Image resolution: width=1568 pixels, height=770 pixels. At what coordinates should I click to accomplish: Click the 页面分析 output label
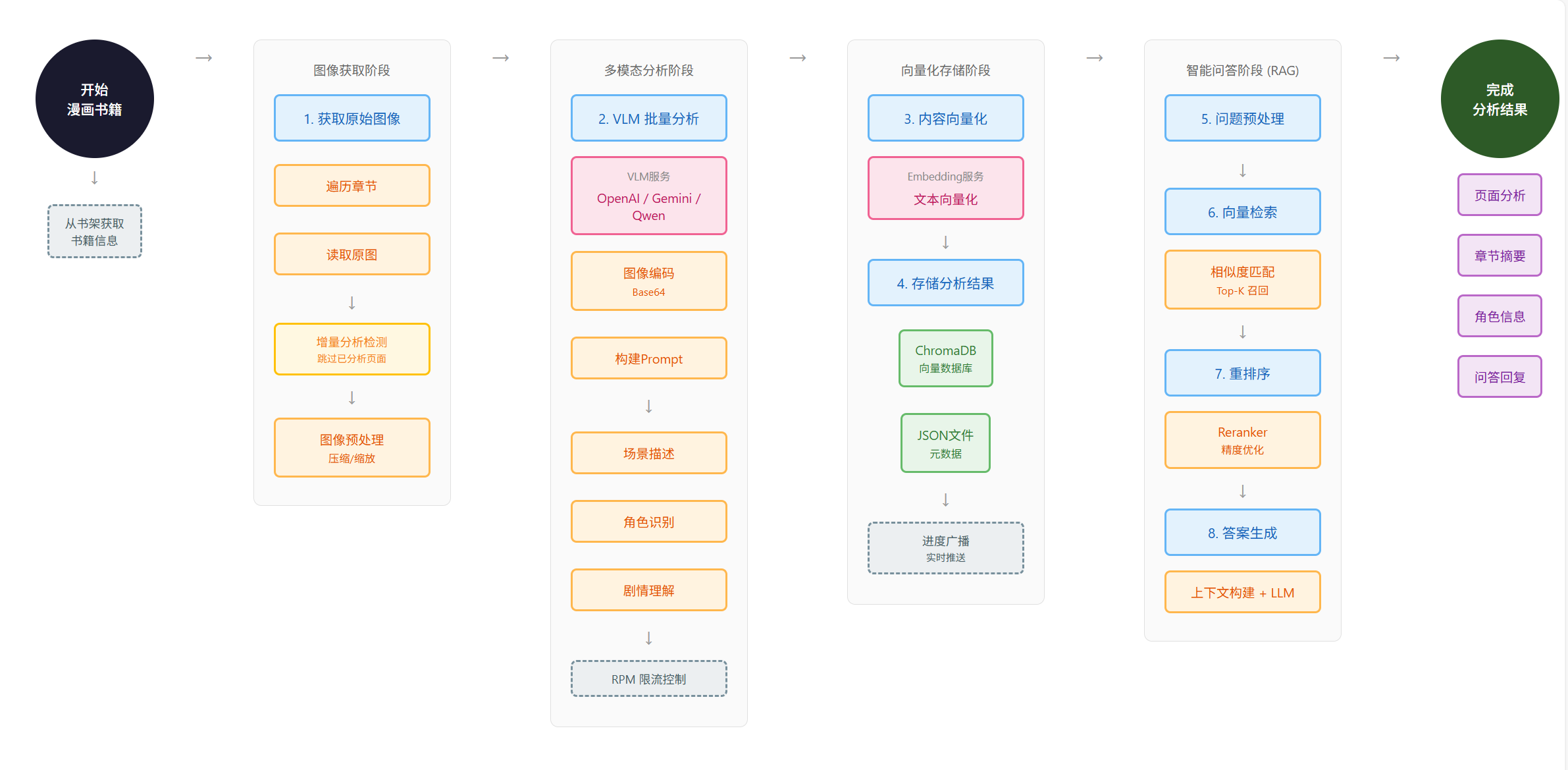coord(1499,194)
